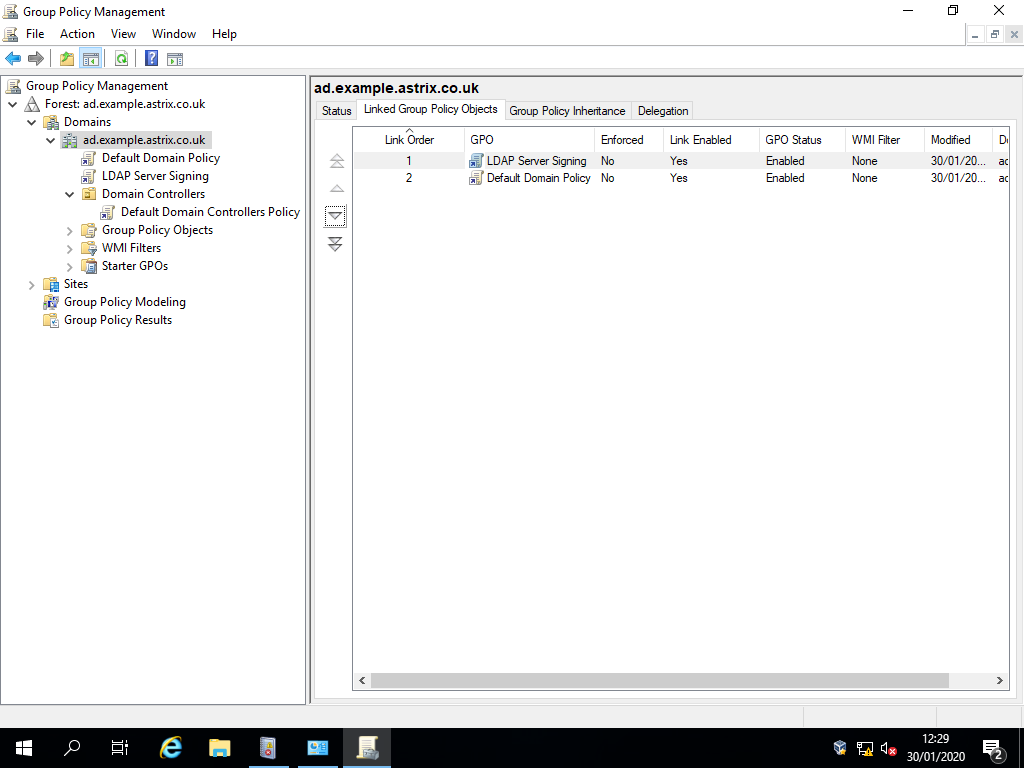Select LDAP Server Signing in the GPO list
1024x768 pixels.
click(537, 160)
